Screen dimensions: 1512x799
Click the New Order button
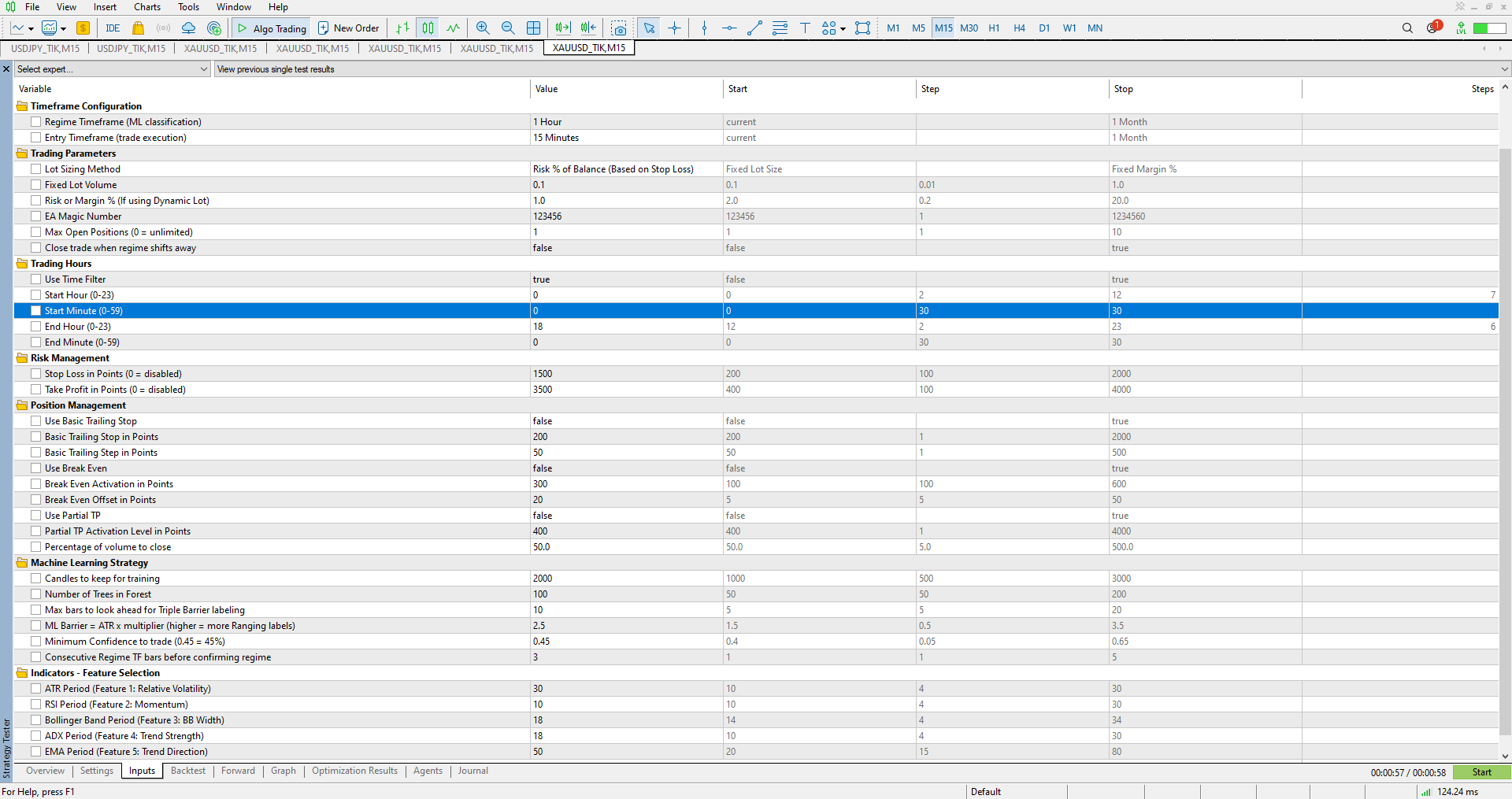coord(349,28)
